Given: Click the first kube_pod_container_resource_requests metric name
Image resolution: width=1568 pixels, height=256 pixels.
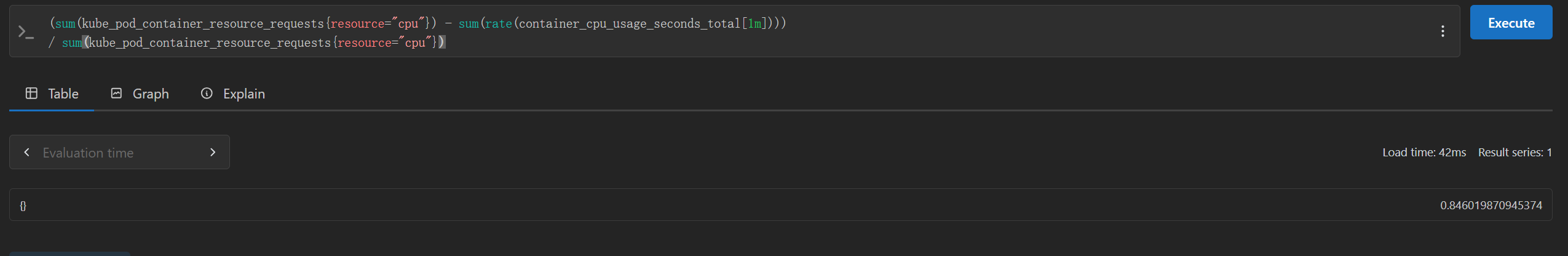Looking at the screenshot, I should click(x=203, y=23).
